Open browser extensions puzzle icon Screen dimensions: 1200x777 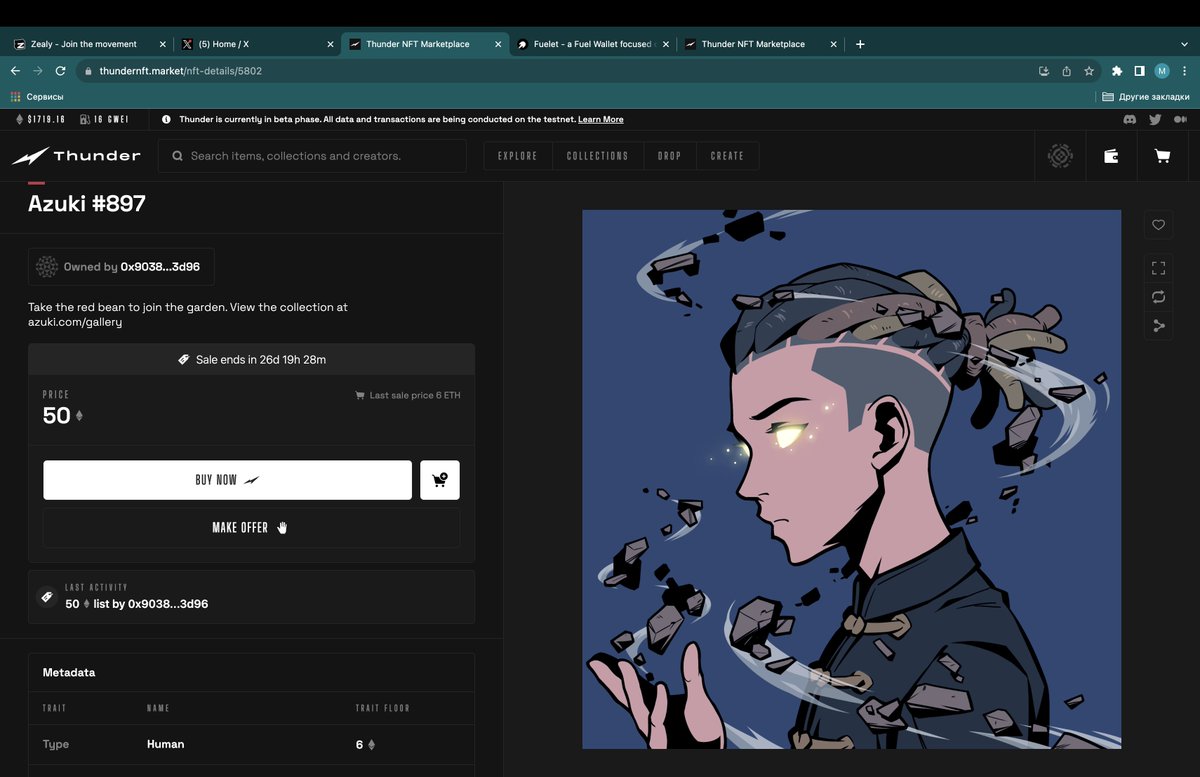click(x=1117, y=71)
